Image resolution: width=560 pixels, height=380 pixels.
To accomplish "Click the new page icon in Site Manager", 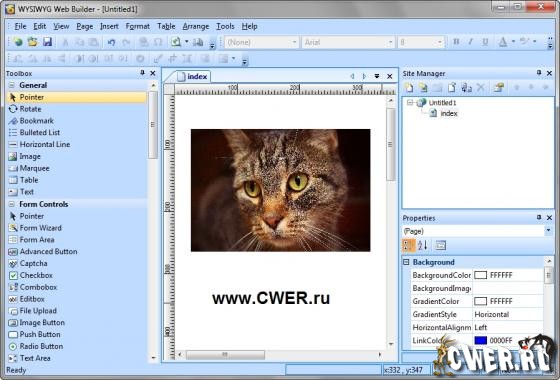I will coord(409,87).
